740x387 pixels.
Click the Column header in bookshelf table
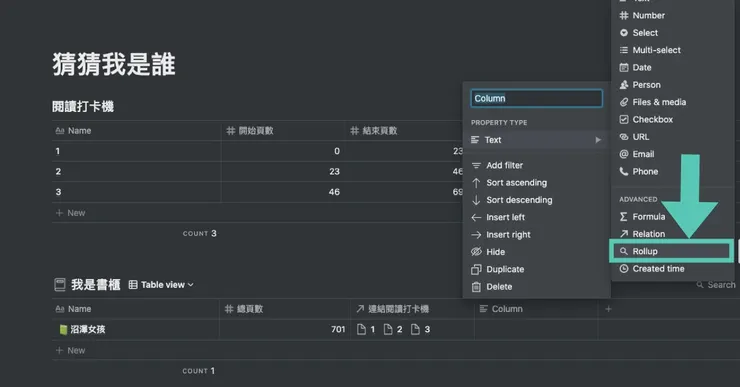point(536,309)
